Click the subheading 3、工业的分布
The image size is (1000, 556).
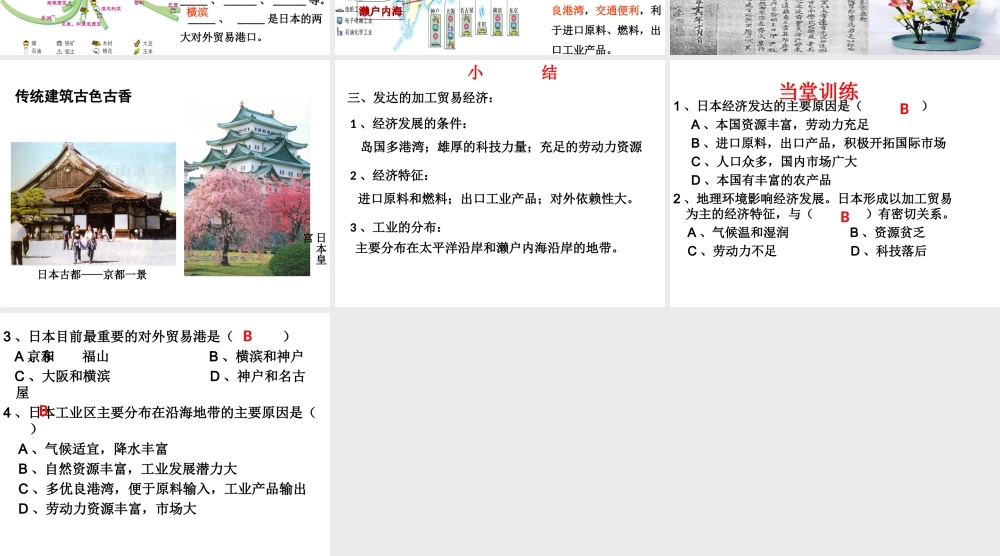pyautogui.click(x=396, y=228)
